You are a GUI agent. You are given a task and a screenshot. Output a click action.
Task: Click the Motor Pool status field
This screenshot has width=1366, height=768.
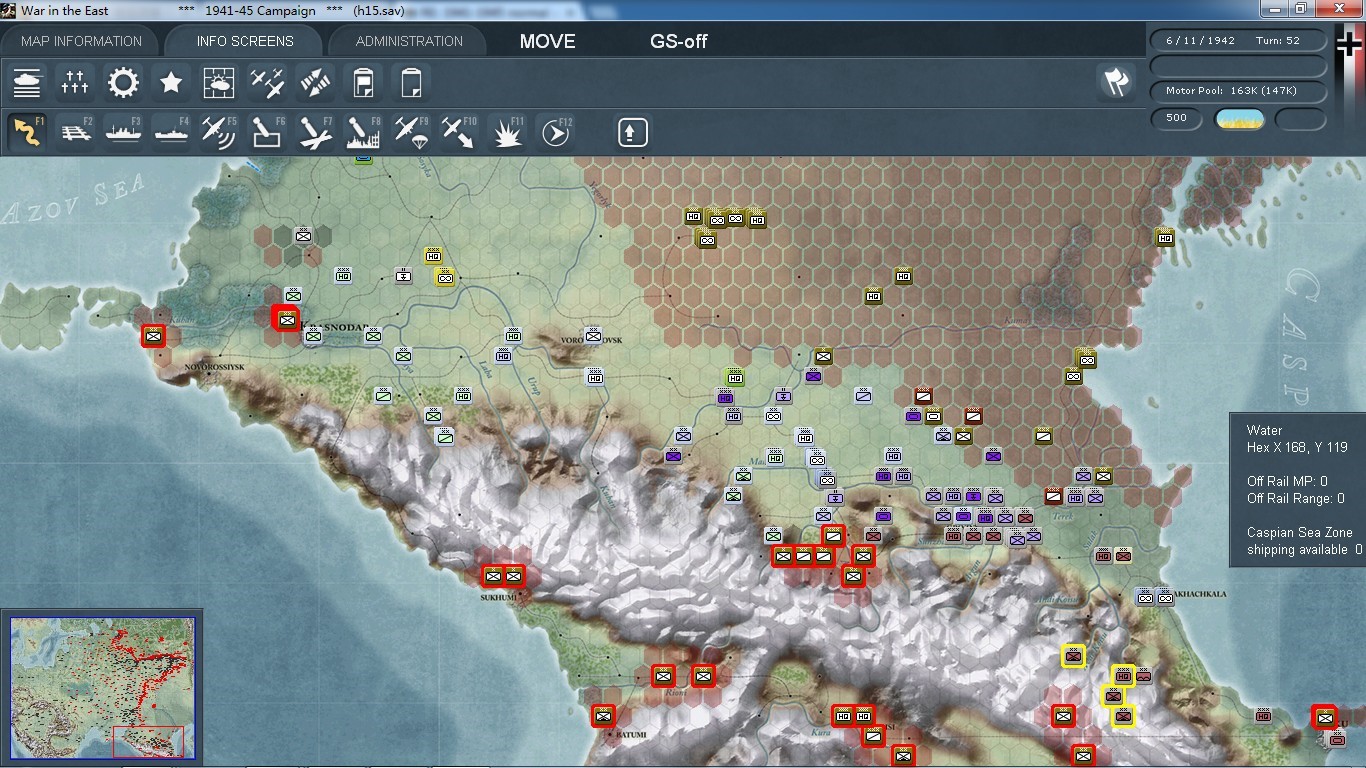tap(1239, 91)
